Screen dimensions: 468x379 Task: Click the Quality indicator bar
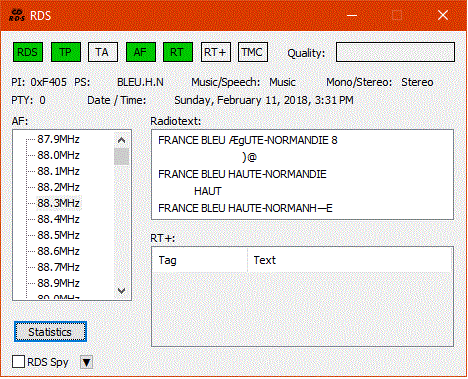(395, 52)
